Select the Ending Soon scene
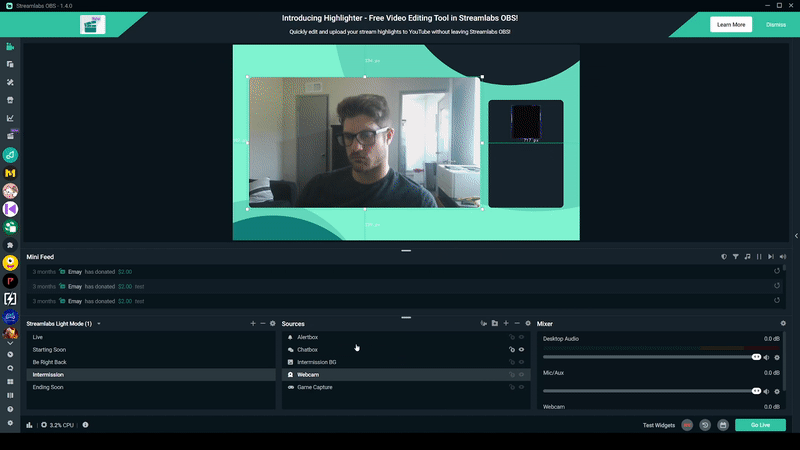This screenshot has width=800, height=450. (151, 387)
